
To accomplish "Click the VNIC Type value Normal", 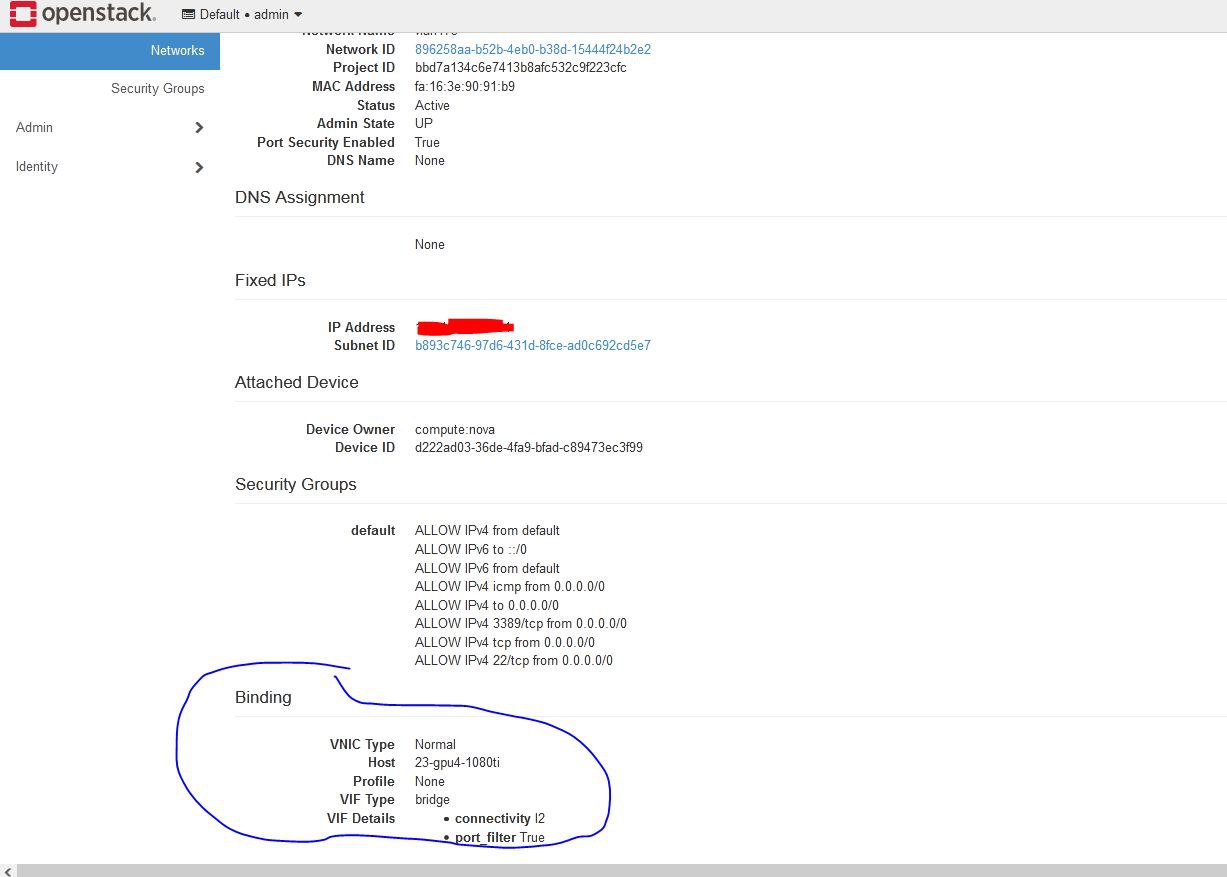I will point(435,744).
